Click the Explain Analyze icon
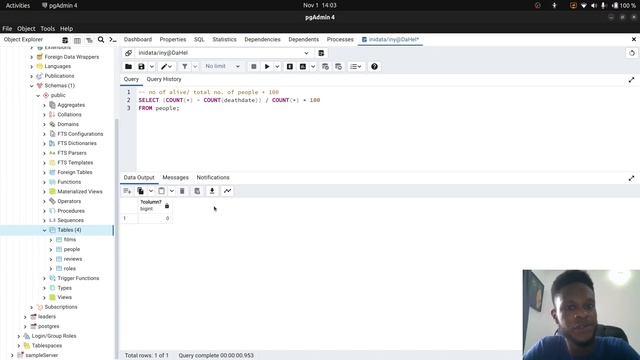This screenshot has height=360, width=640. (x=303, y=67)
